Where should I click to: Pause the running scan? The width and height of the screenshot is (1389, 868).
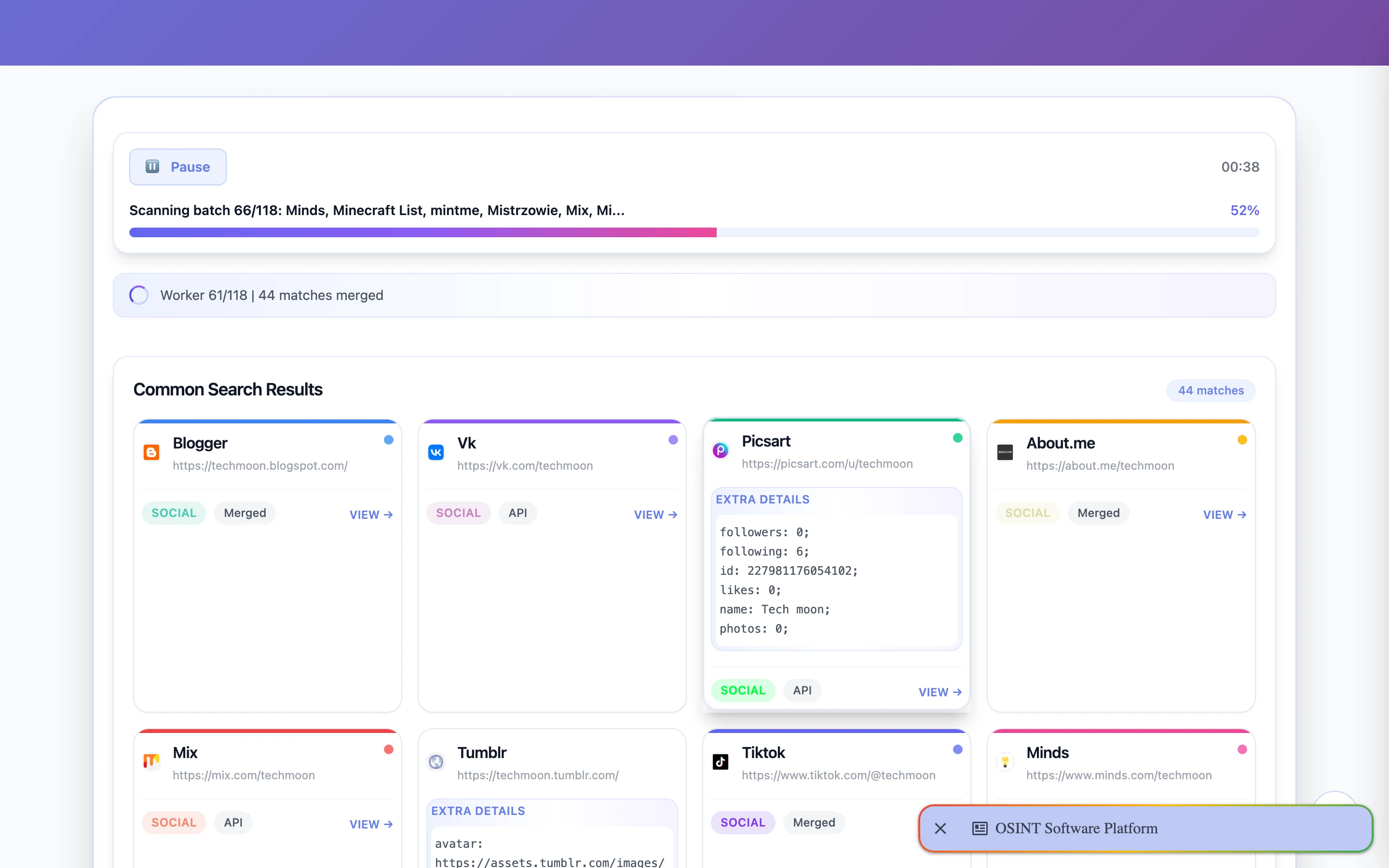[178, 167]
